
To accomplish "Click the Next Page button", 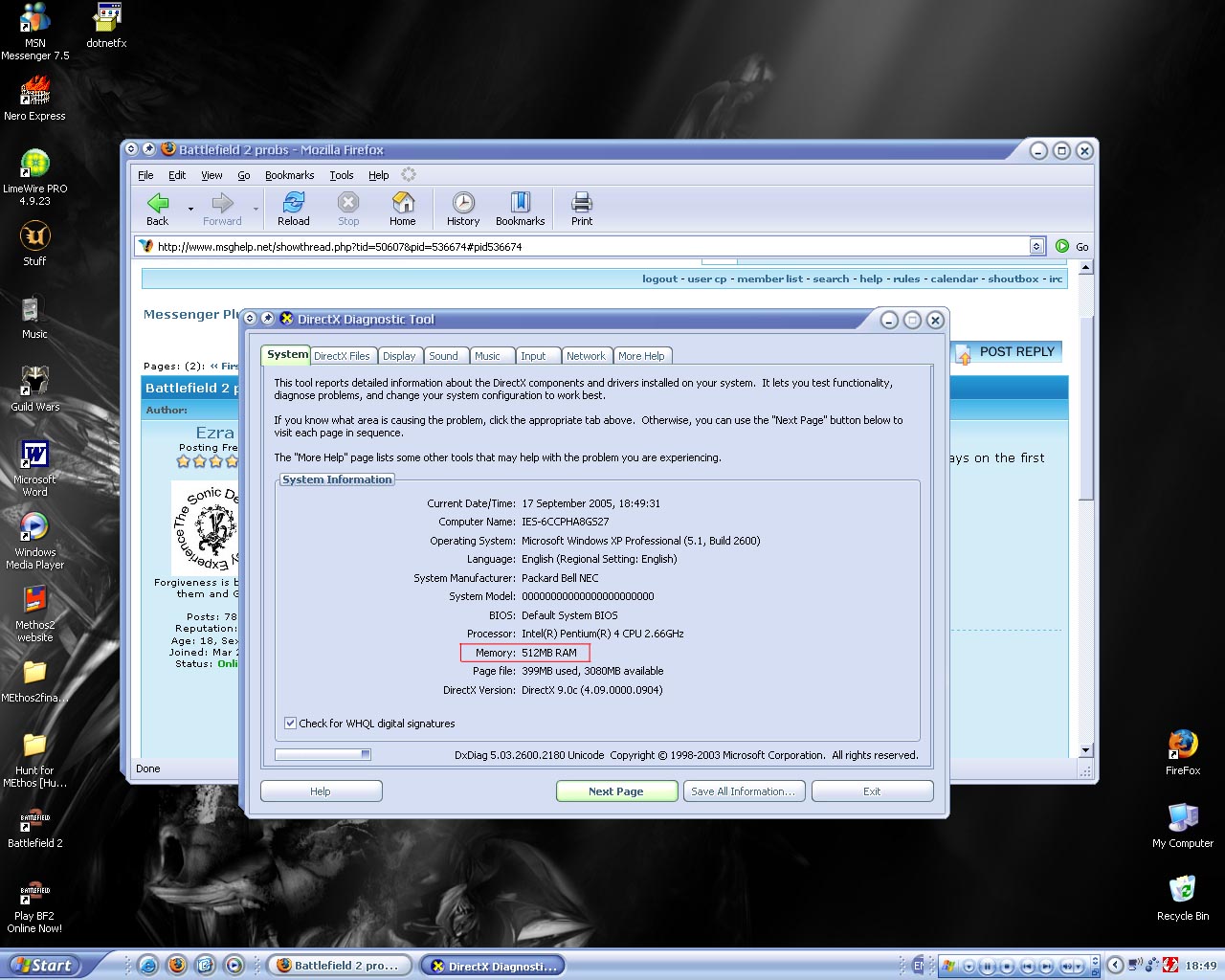I will 616,791.
